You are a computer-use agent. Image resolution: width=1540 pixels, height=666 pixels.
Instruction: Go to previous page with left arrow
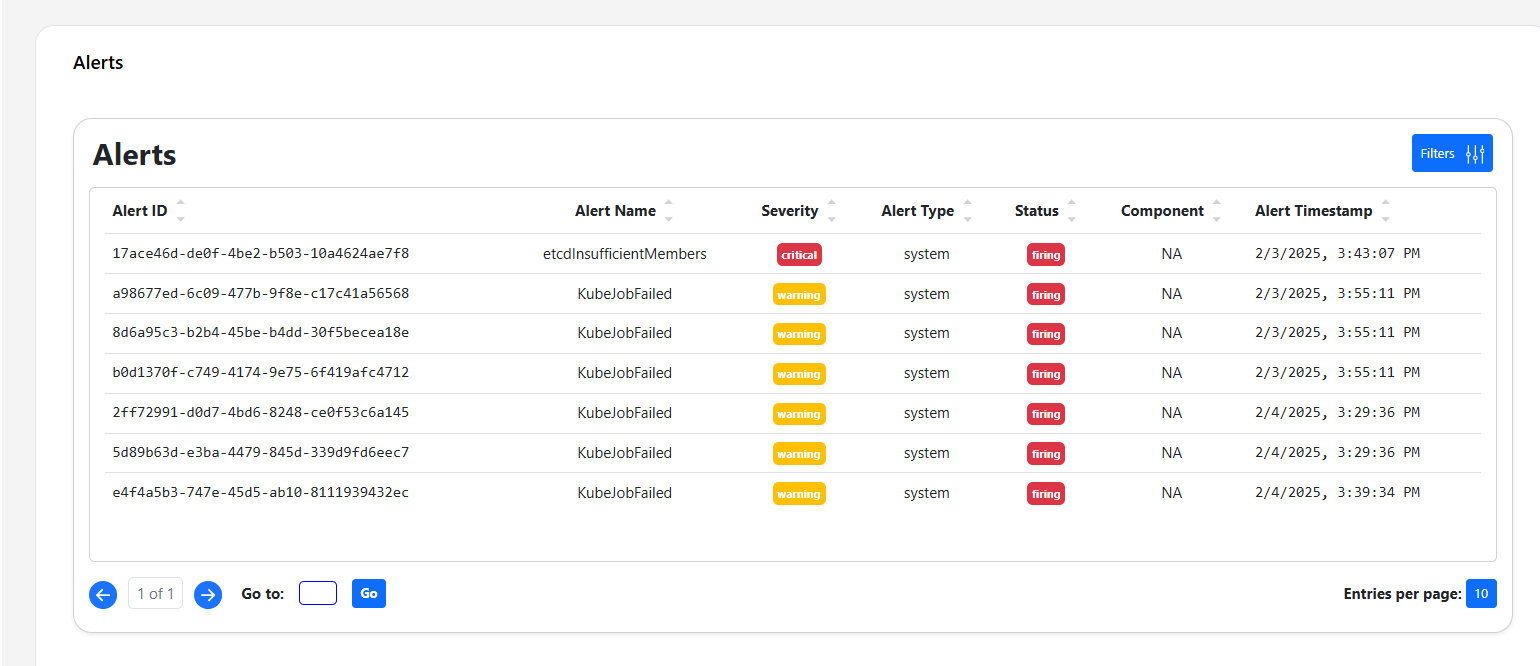[103, 594]
